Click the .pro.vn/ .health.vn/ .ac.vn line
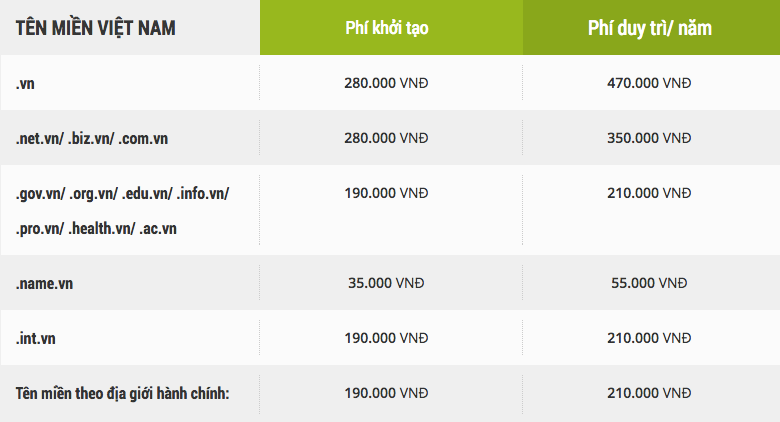The image size is (780, 422). [96, 229]
